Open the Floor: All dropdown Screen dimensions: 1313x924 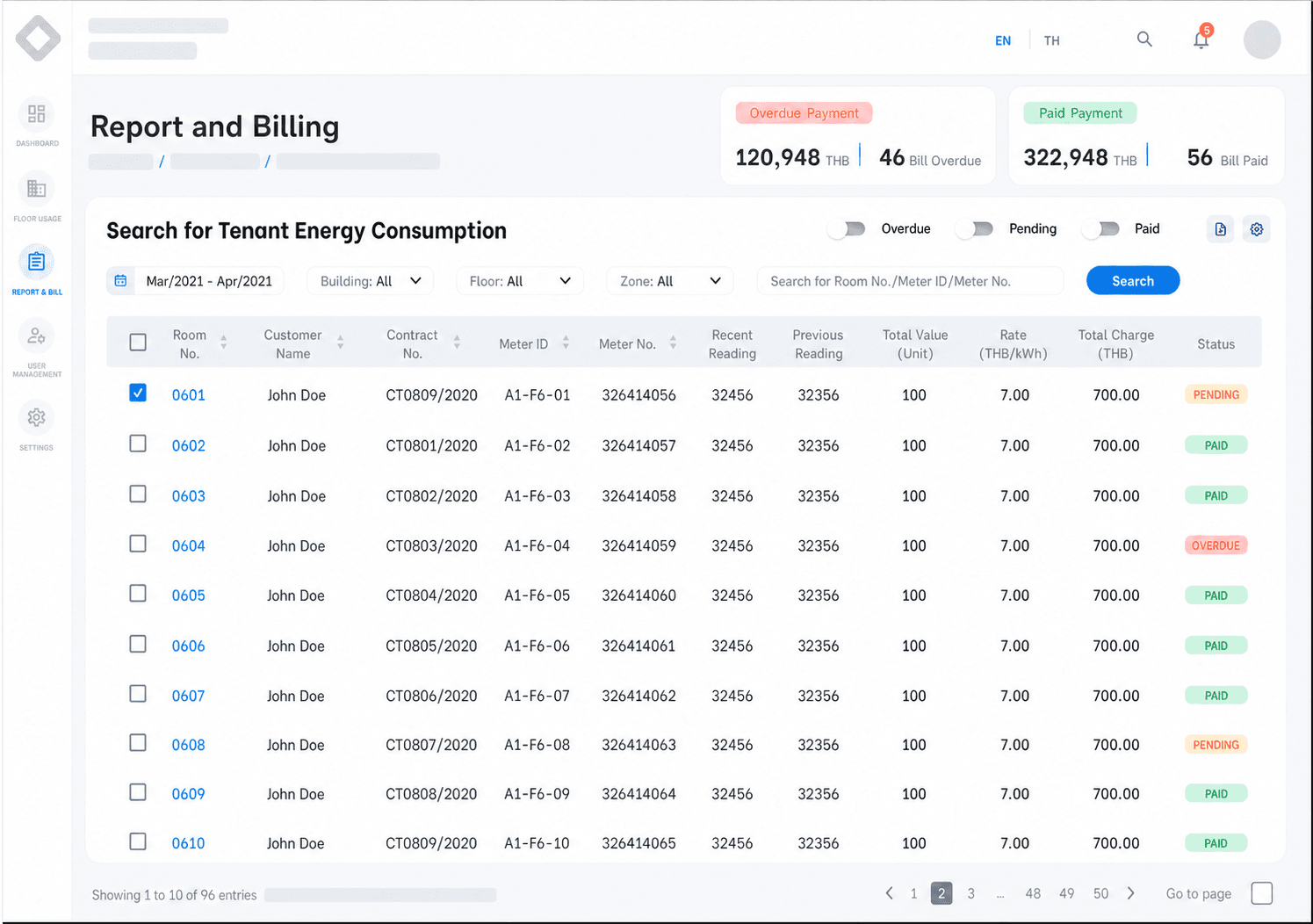tap(520, 281)
